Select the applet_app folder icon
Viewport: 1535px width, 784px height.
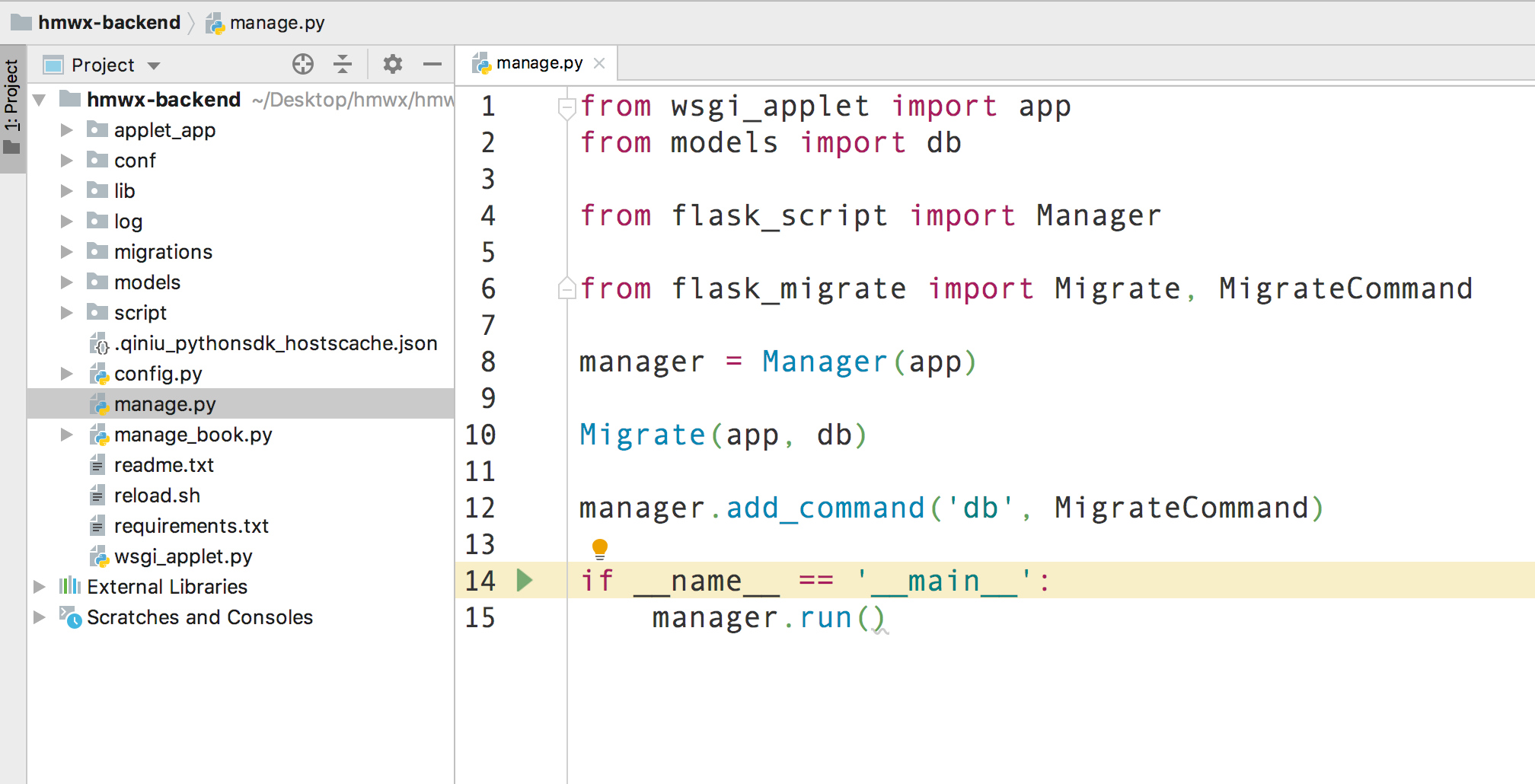(97, 129)
